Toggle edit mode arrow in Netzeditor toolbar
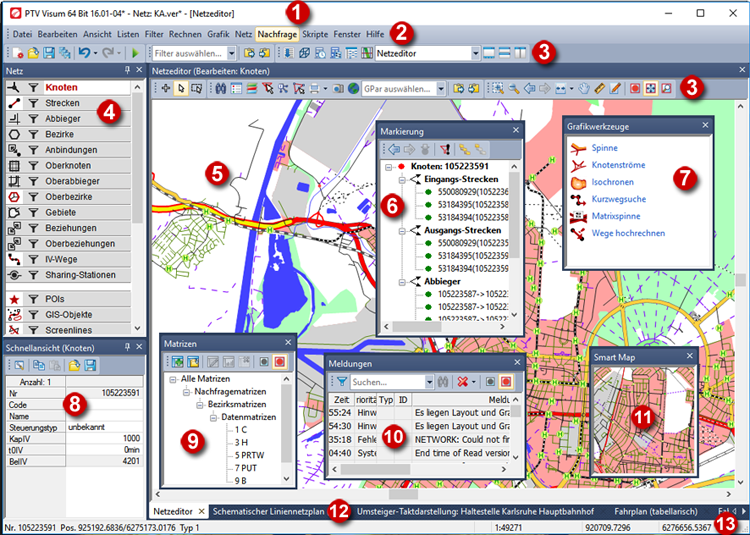Screen dimensions: 750x535 pos(183,88)
